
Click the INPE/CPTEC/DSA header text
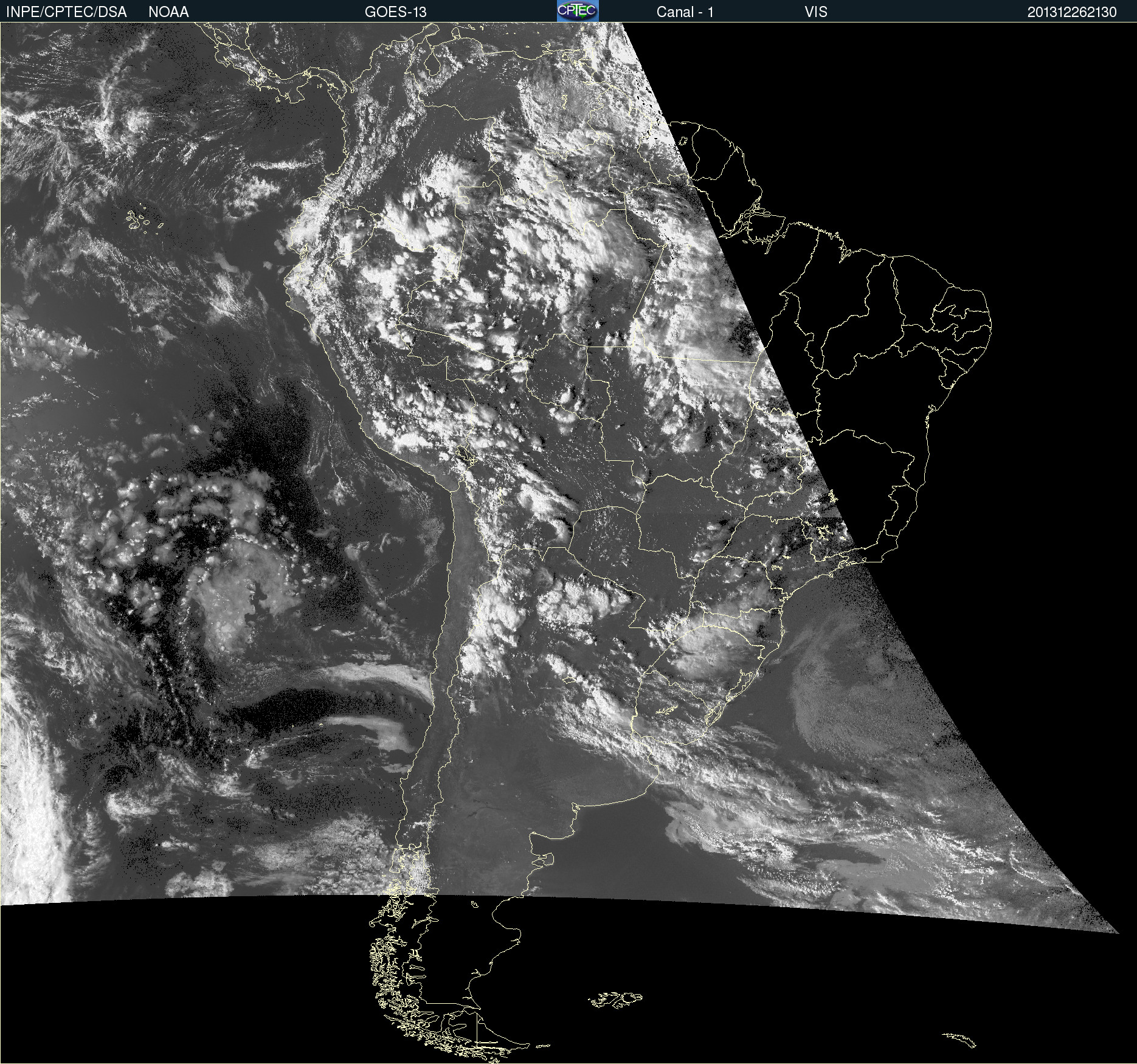66,12
